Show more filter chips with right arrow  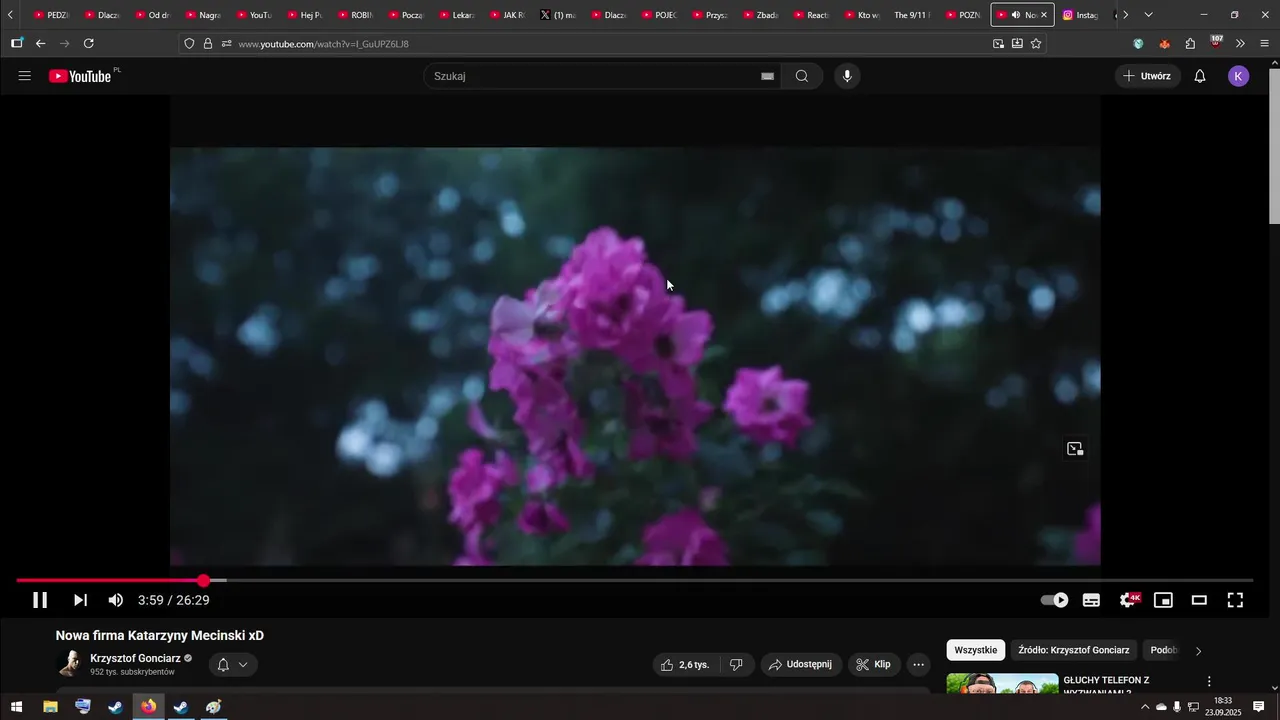click(x=1199, y=651)
